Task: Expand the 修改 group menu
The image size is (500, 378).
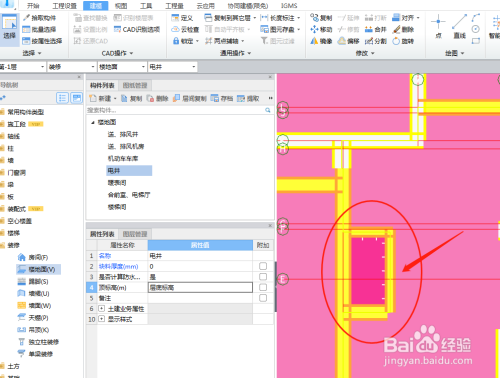Action: 365,53
